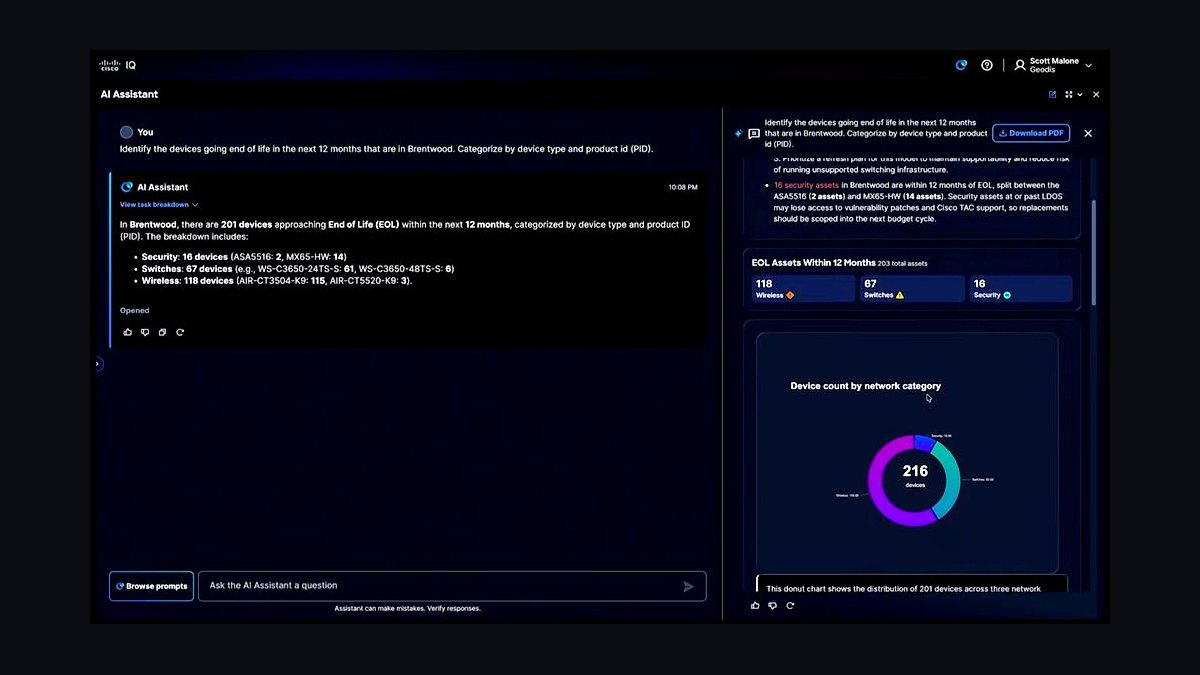
Task: Click the Cisco IQ logo
Action: 117,65
